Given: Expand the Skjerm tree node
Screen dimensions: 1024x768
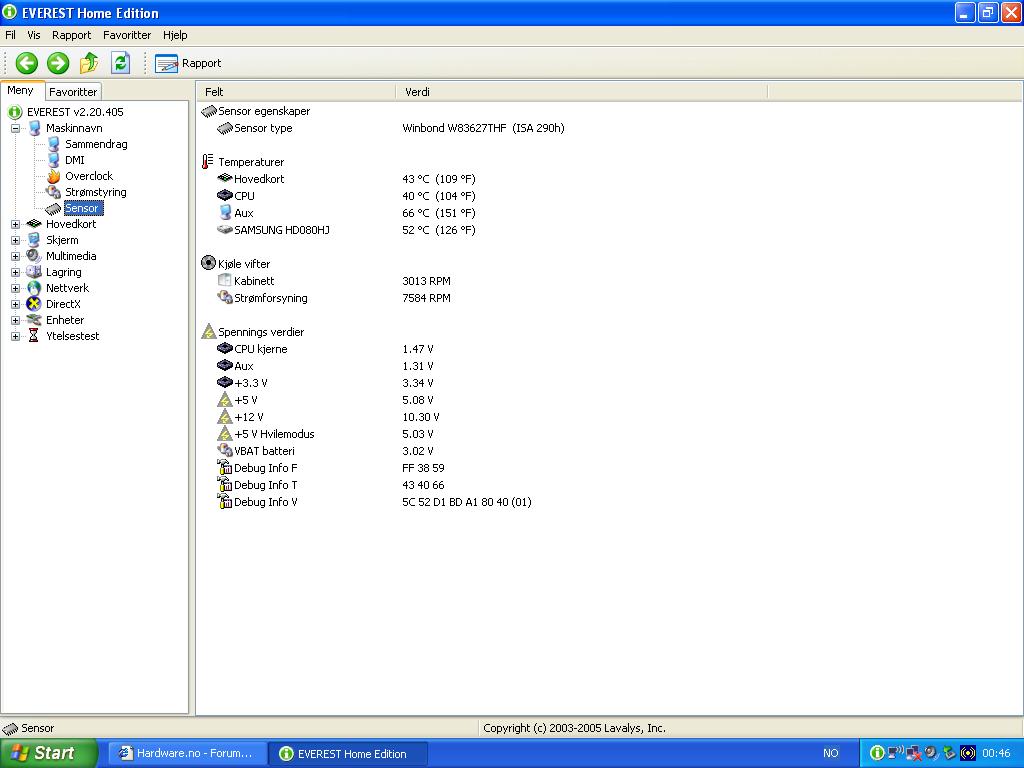Looking at the screenshot, I should pos(15,240).
